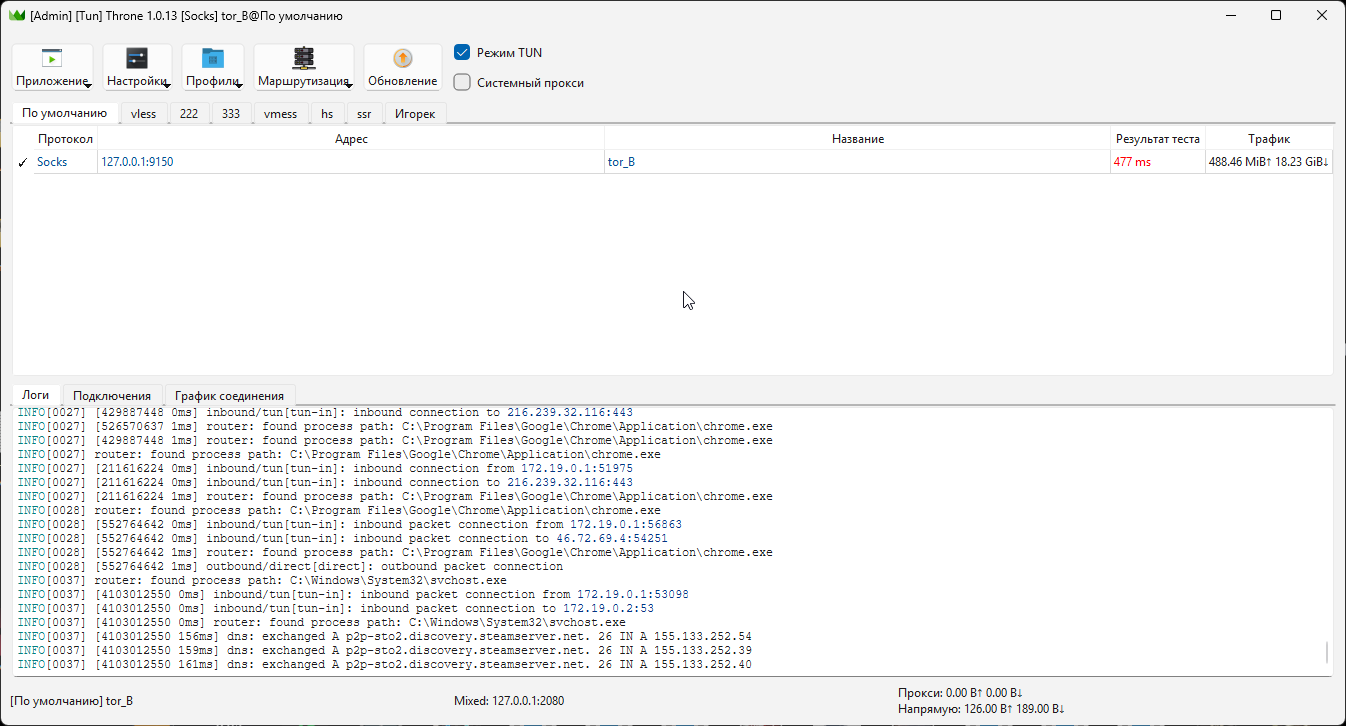The width and height of the screenshot is (1346, 726).
Task: Open the Маршрутизация toolbar menu
Action: [x=303, y=68]
